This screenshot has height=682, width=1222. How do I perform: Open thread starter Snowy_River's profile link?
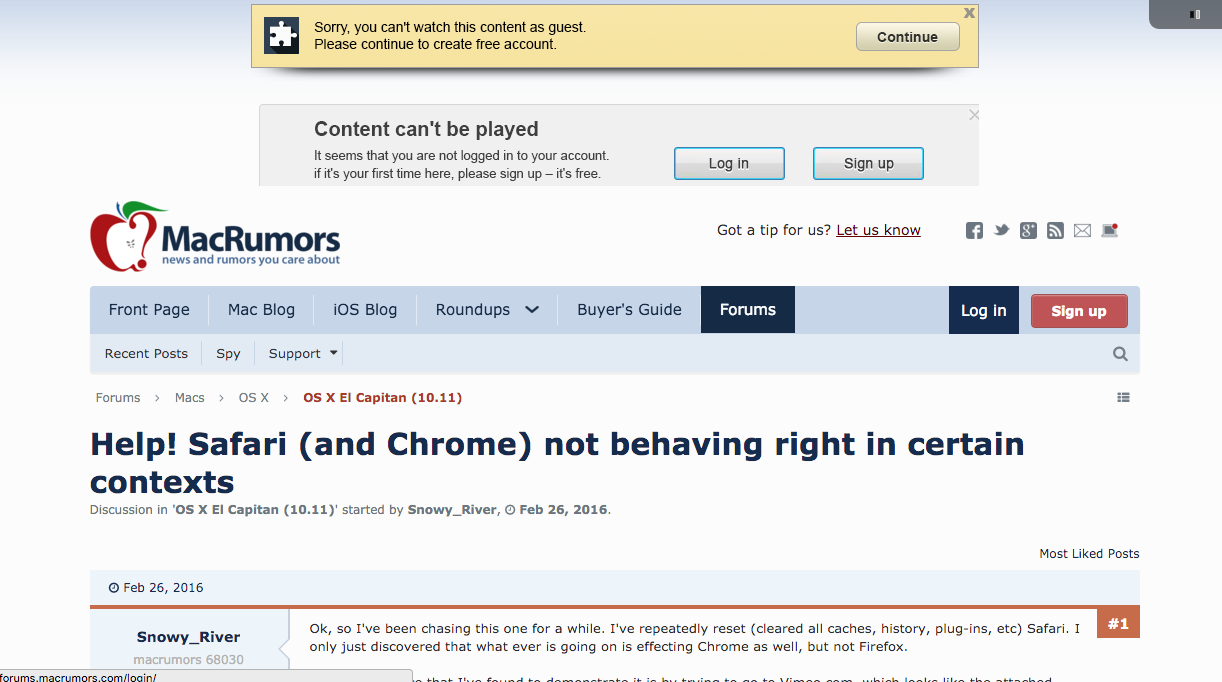(x=452, y=510)
